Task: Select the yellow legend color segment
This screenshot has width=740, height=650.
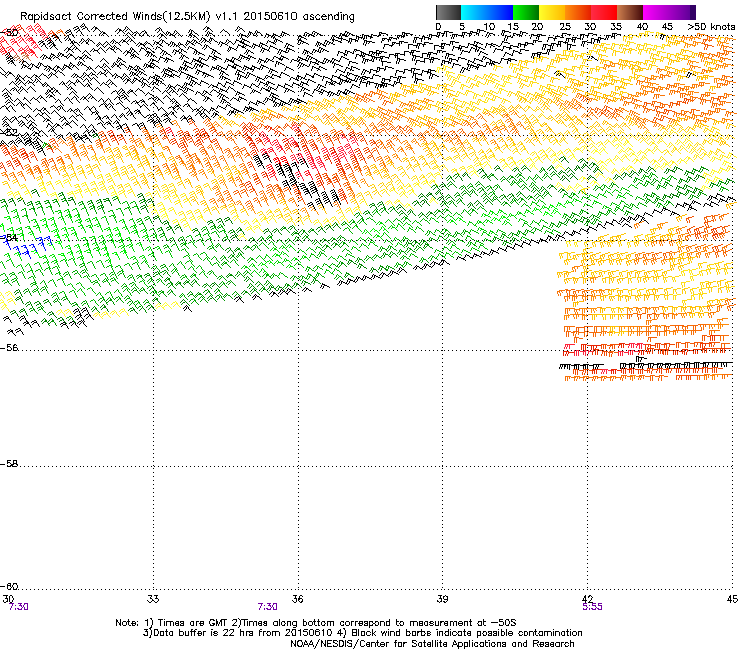Action: pos(552,12)
